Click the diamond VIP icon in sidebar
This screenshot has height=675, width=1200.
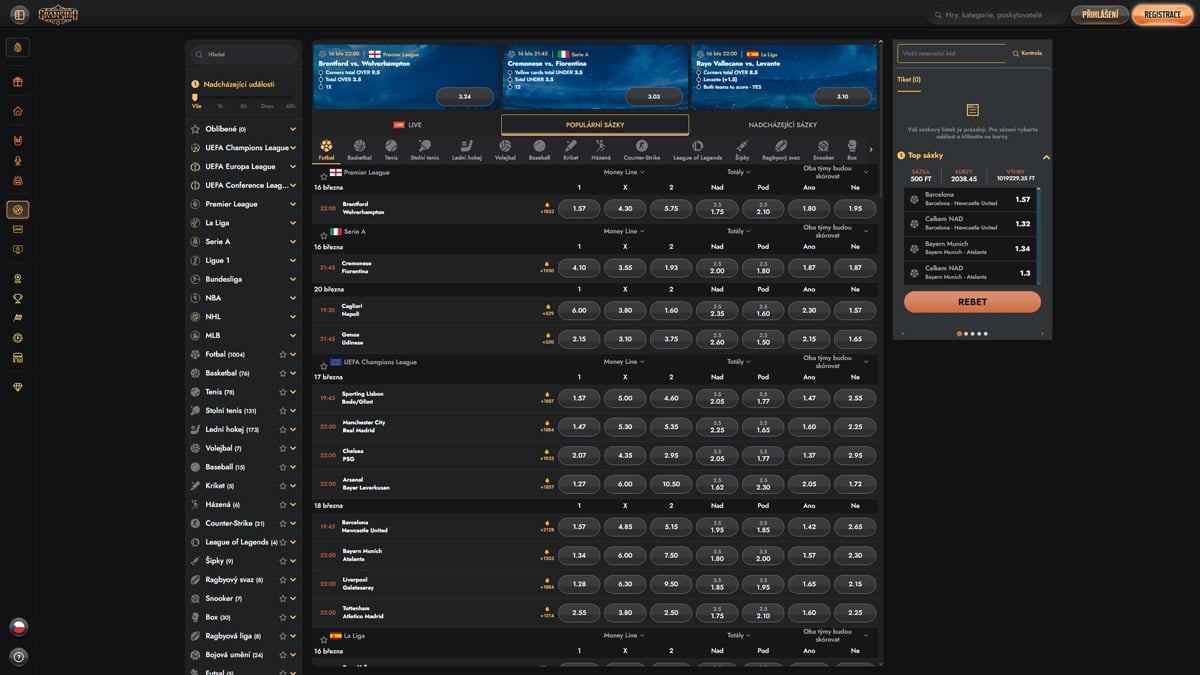click(x=17, y=387)
